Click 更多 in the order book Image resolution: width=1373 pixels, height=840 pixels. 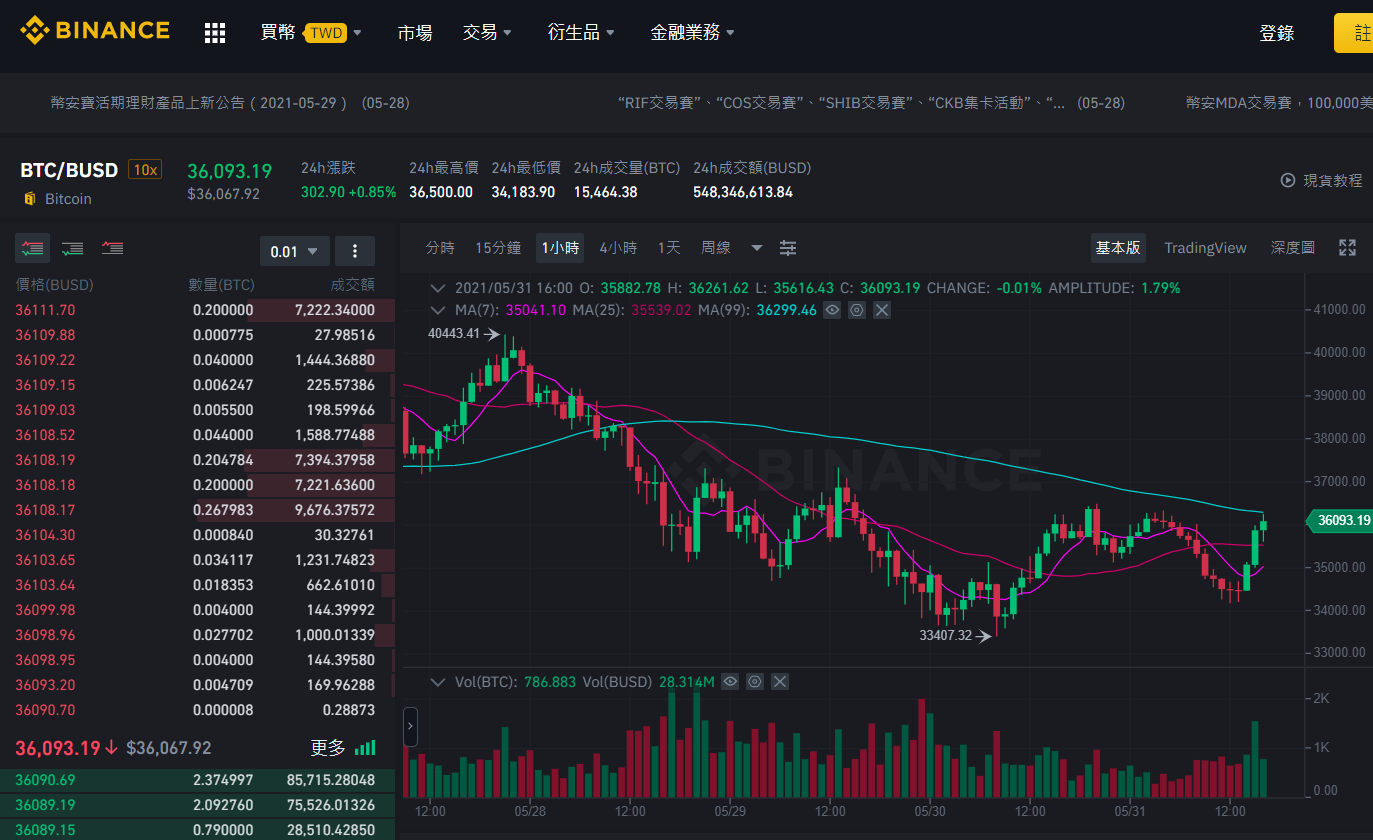(x=328, y=748)
